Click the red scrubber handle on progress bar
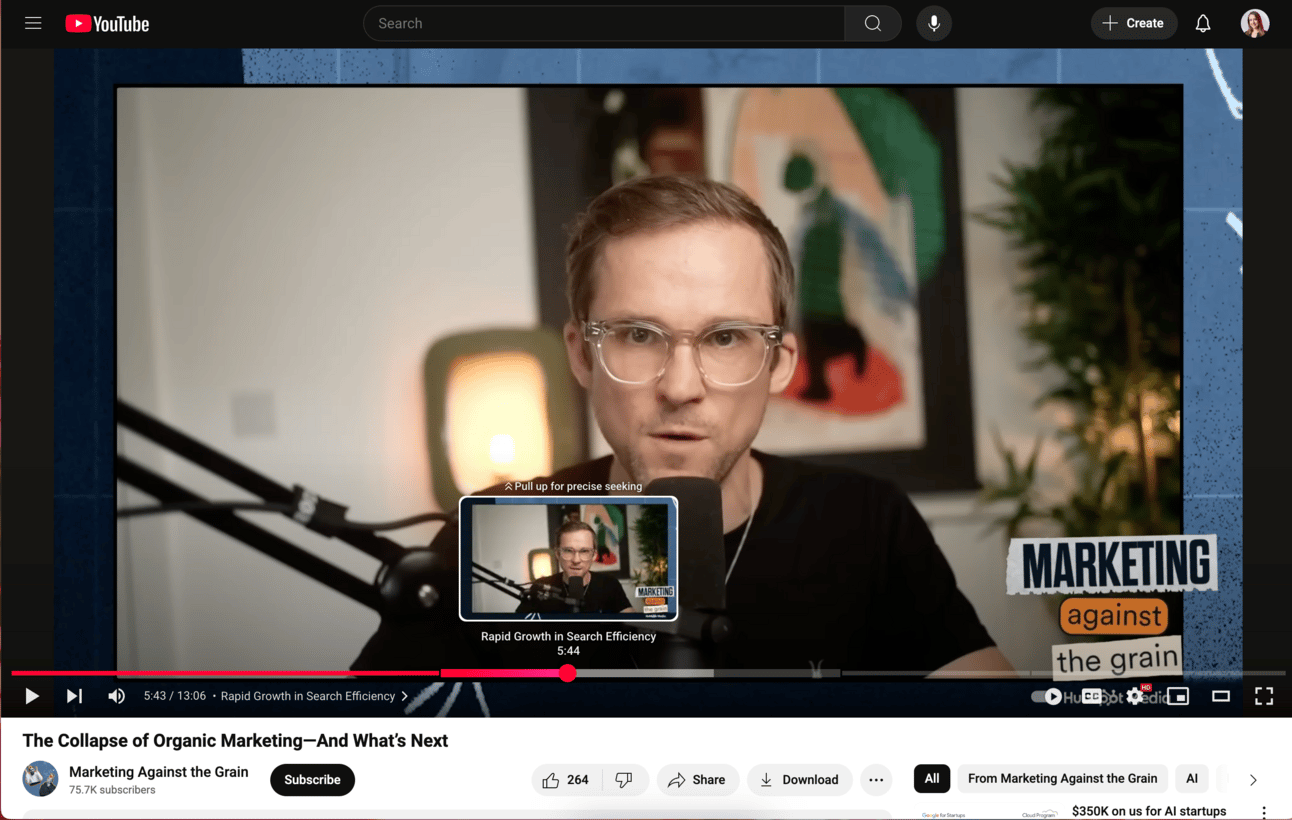The width and height of the screenshot is (1292, 820). pyautogui.click(x=567, y=673)
